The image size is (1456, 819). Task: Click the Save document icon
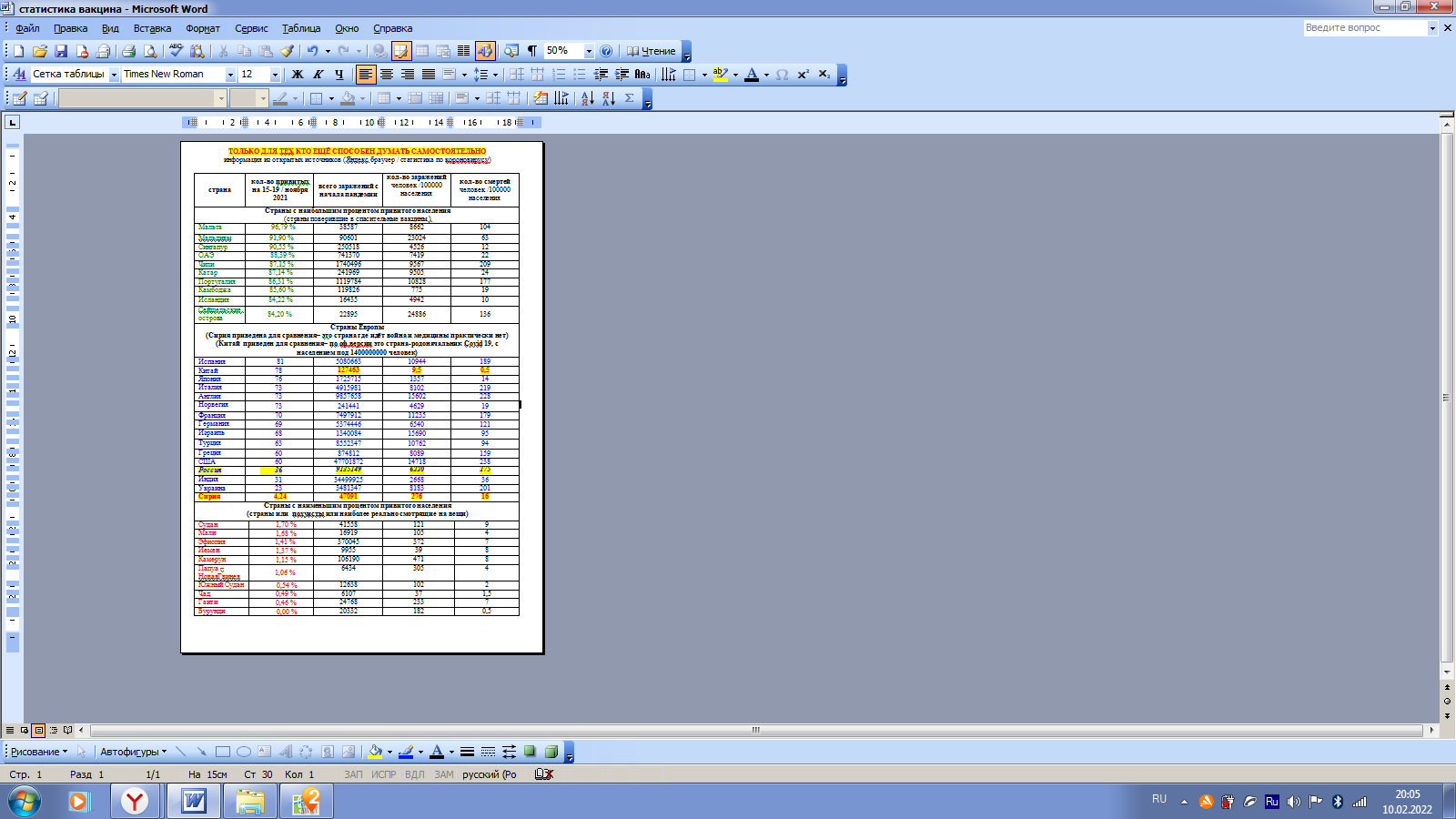click(x=61, y=52)
